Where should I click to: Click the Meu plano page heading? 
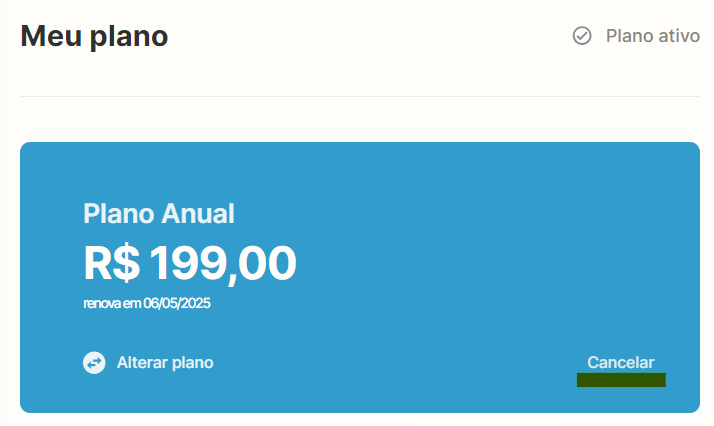pyautogui.click(x=94, y=36)
